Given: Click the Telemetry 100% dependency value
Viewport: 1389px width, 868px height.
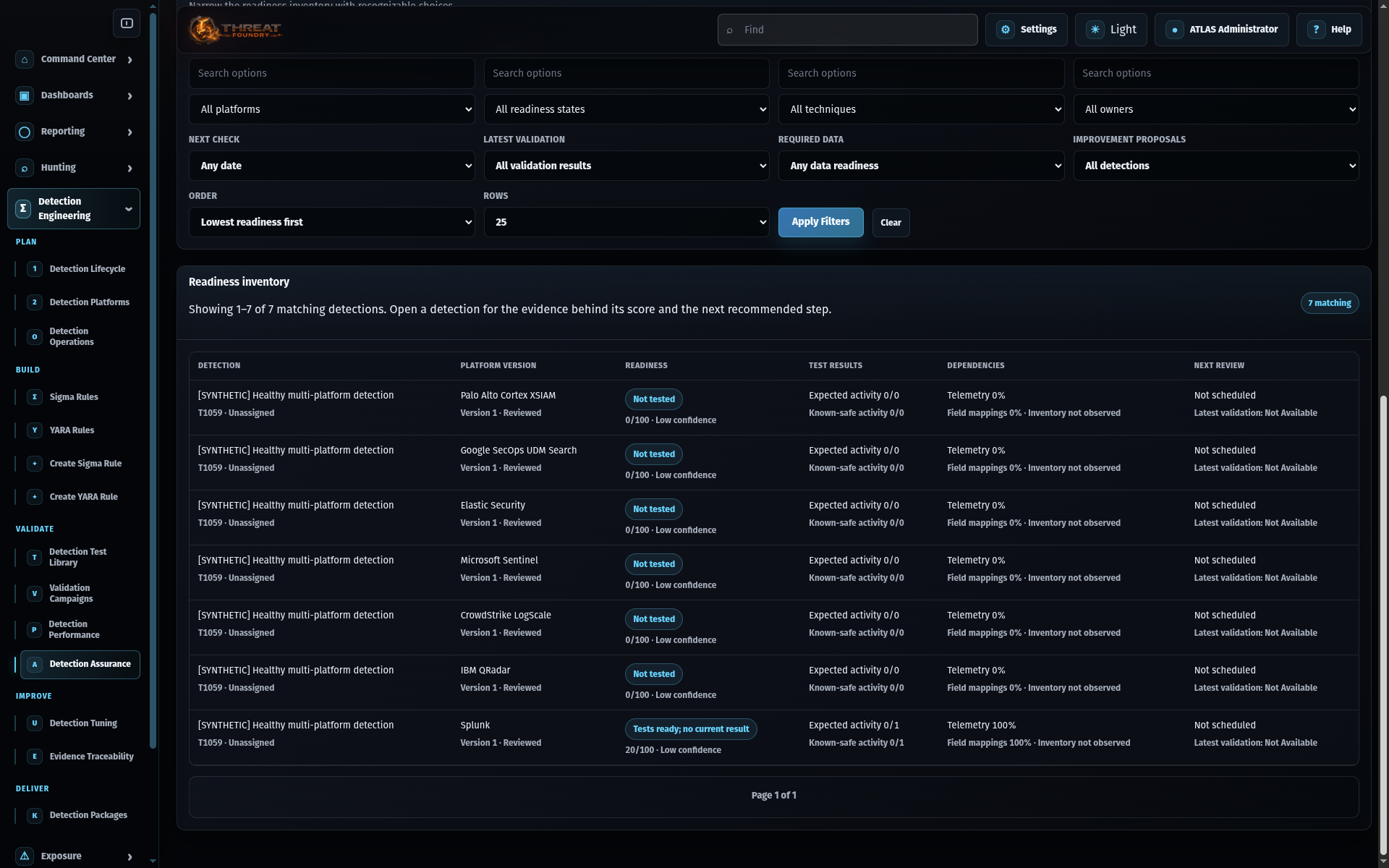Looking at the screenshot, I should [982, 726].
